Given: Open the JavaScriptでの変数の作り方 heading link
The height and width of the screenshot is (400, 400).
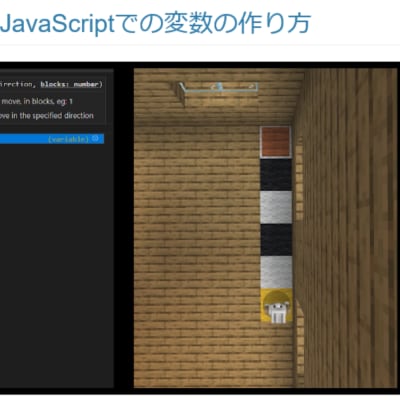Looking at the screenshot, I should pyautogui.click(x=155, y=23).
